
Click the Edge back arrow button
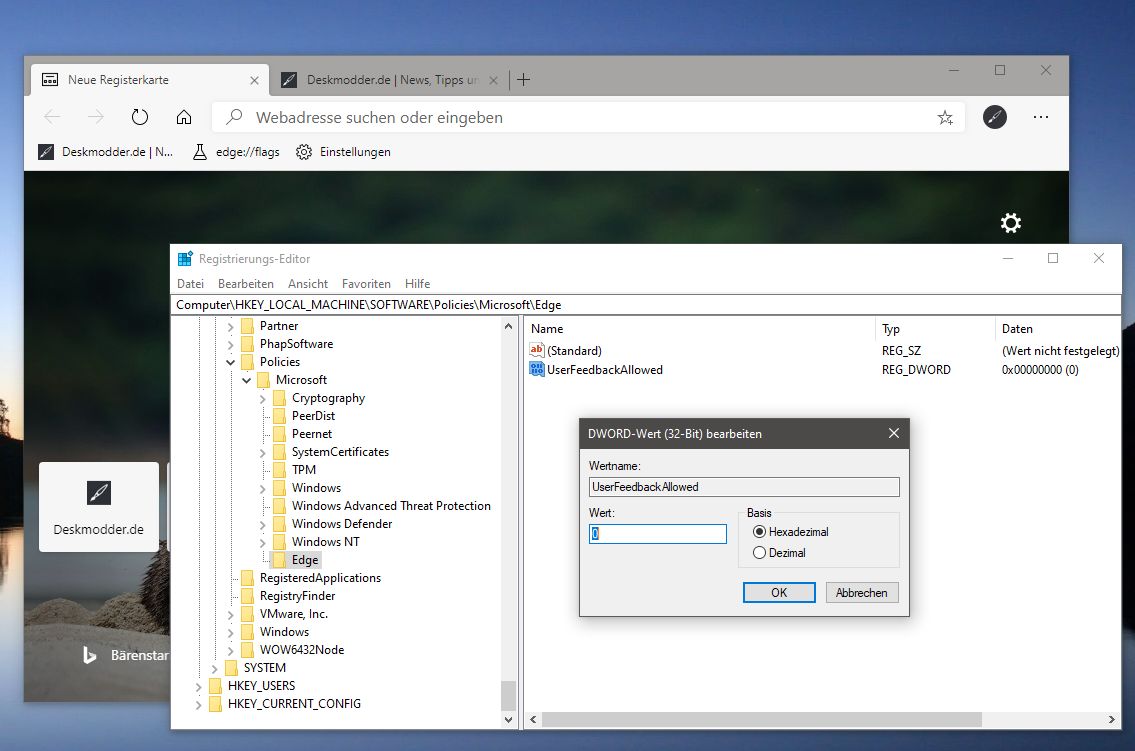[52, 116]
